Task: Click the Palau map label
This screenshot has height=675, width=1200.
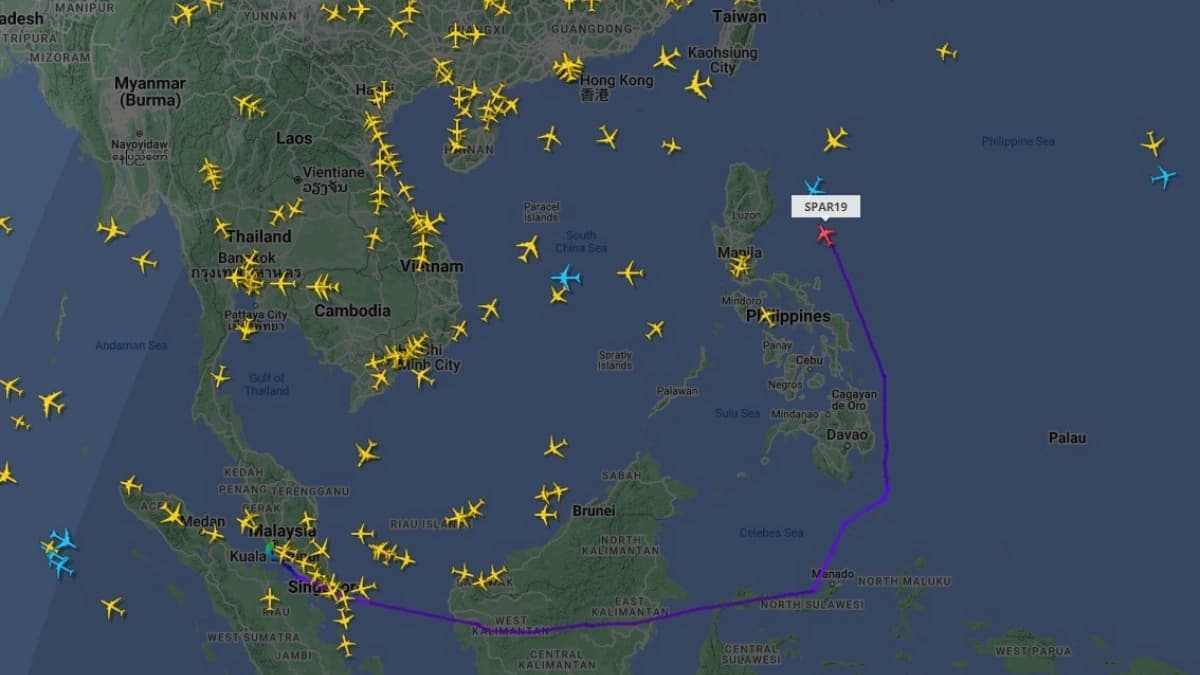Action: click(x=1067, y=438)
